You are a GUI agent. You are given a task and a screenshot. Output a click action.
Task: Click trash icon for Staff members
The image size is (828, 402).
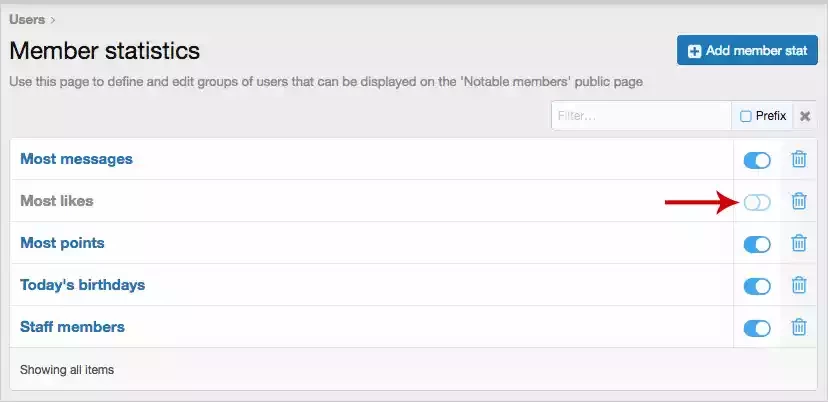coord(799,327)
